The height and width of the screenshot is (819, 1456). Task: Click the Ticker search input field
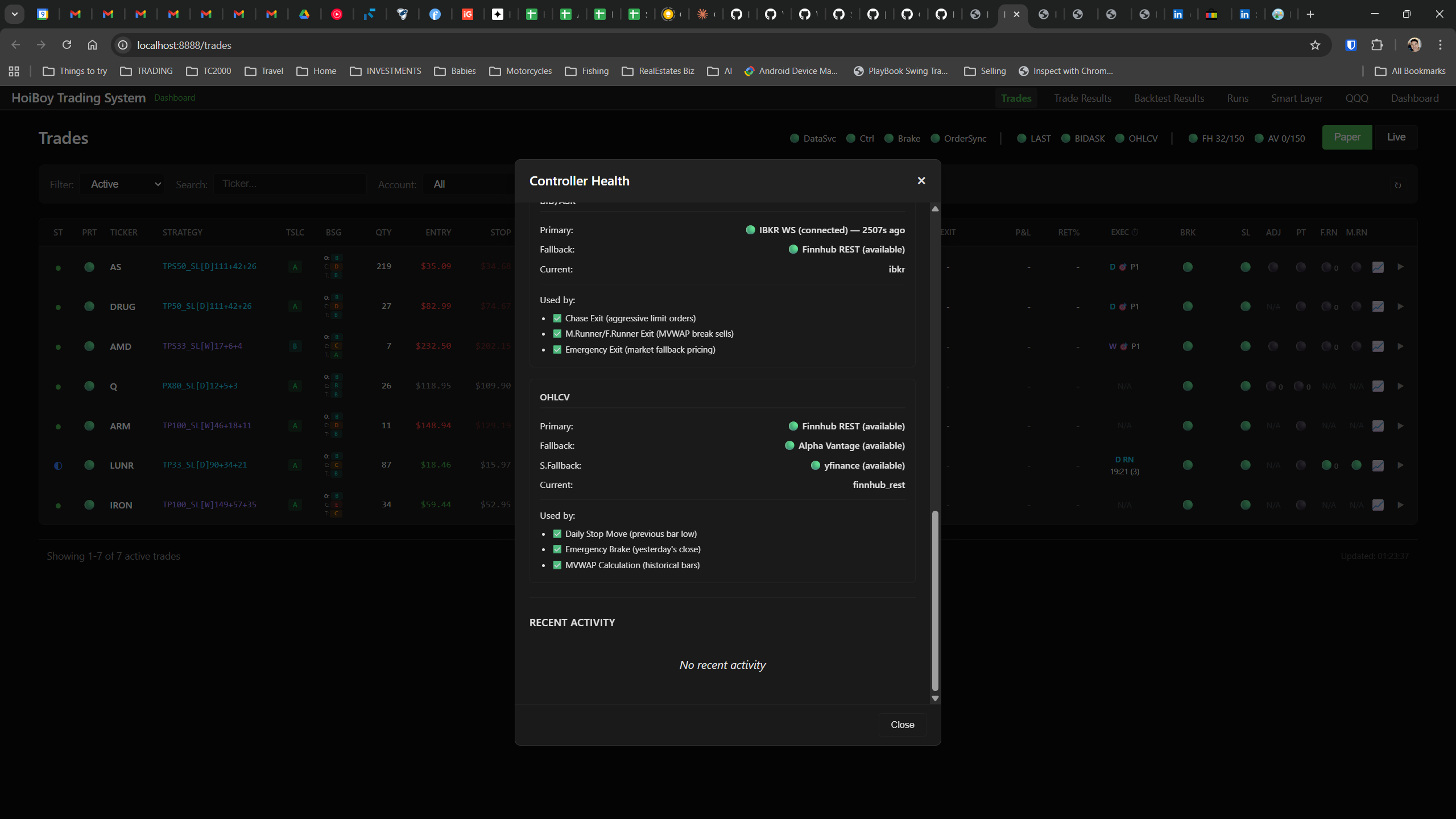(290, 184)
